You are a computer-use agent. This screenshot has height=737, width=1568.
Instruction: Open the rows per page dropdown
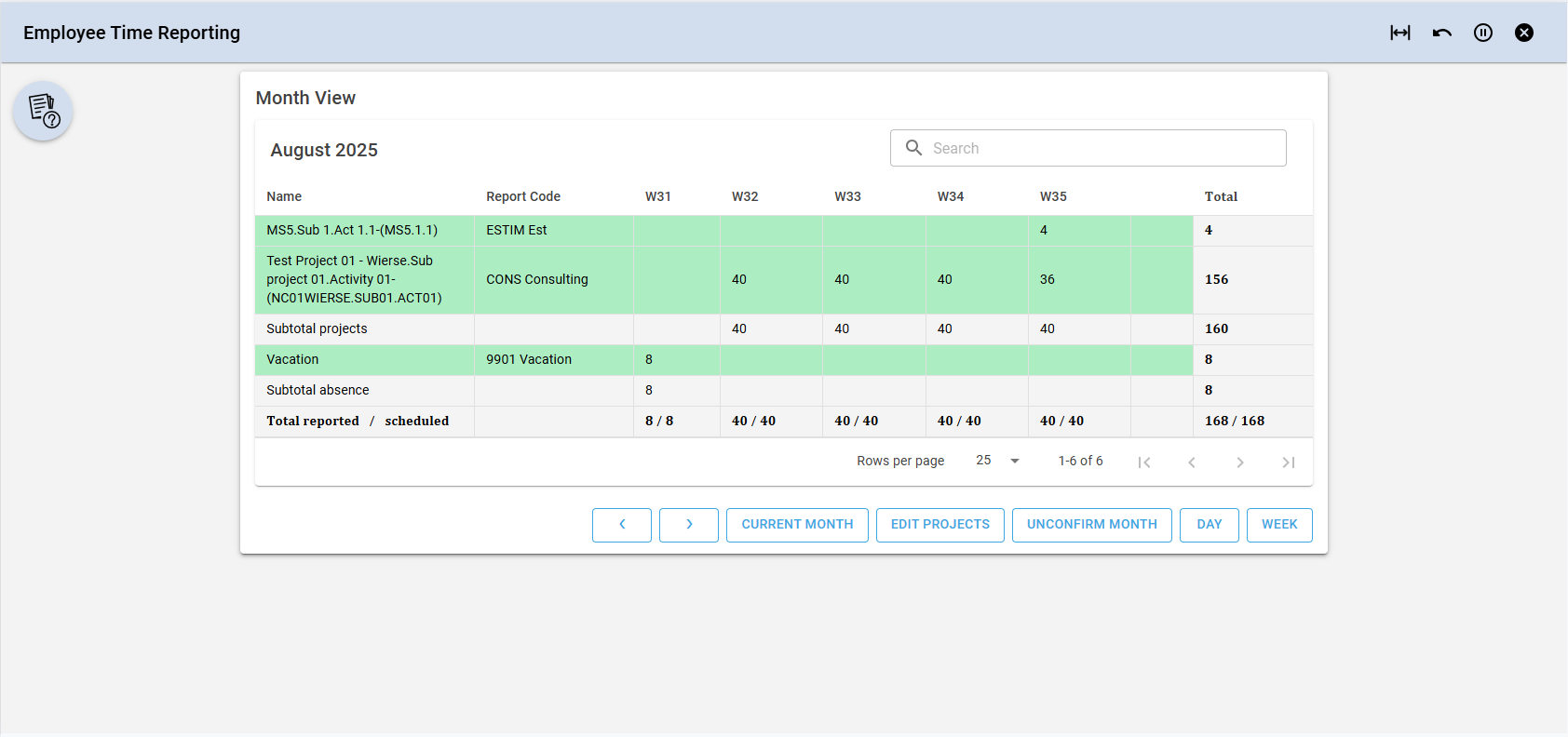click(998, 461)
